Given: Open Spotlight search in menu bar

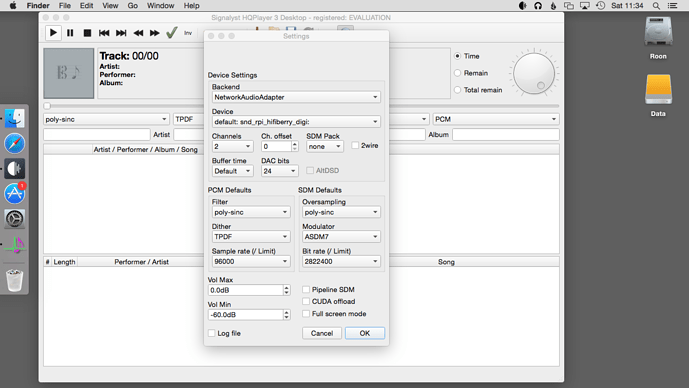Looking at the screenshot, I should 656,6.
